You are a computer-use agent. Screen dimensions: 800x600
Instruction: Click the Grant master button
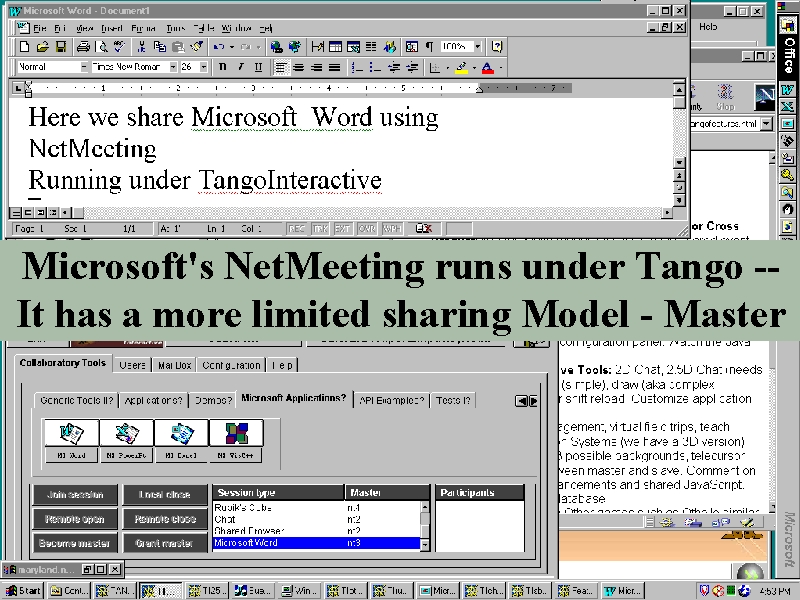(x=165, y=543)
